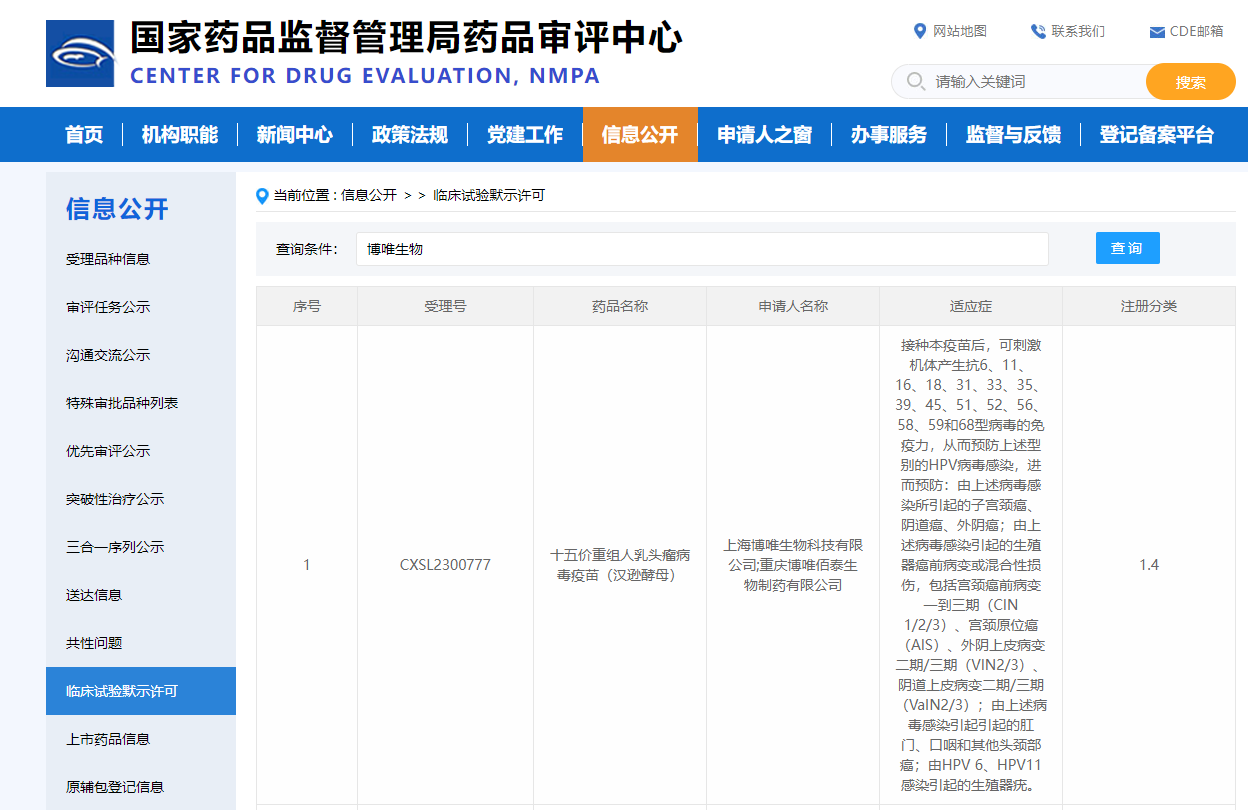This screenshot has width=1248, height=810.
Task: Click the magnifier icon in search box
Action: click(914, 81)
